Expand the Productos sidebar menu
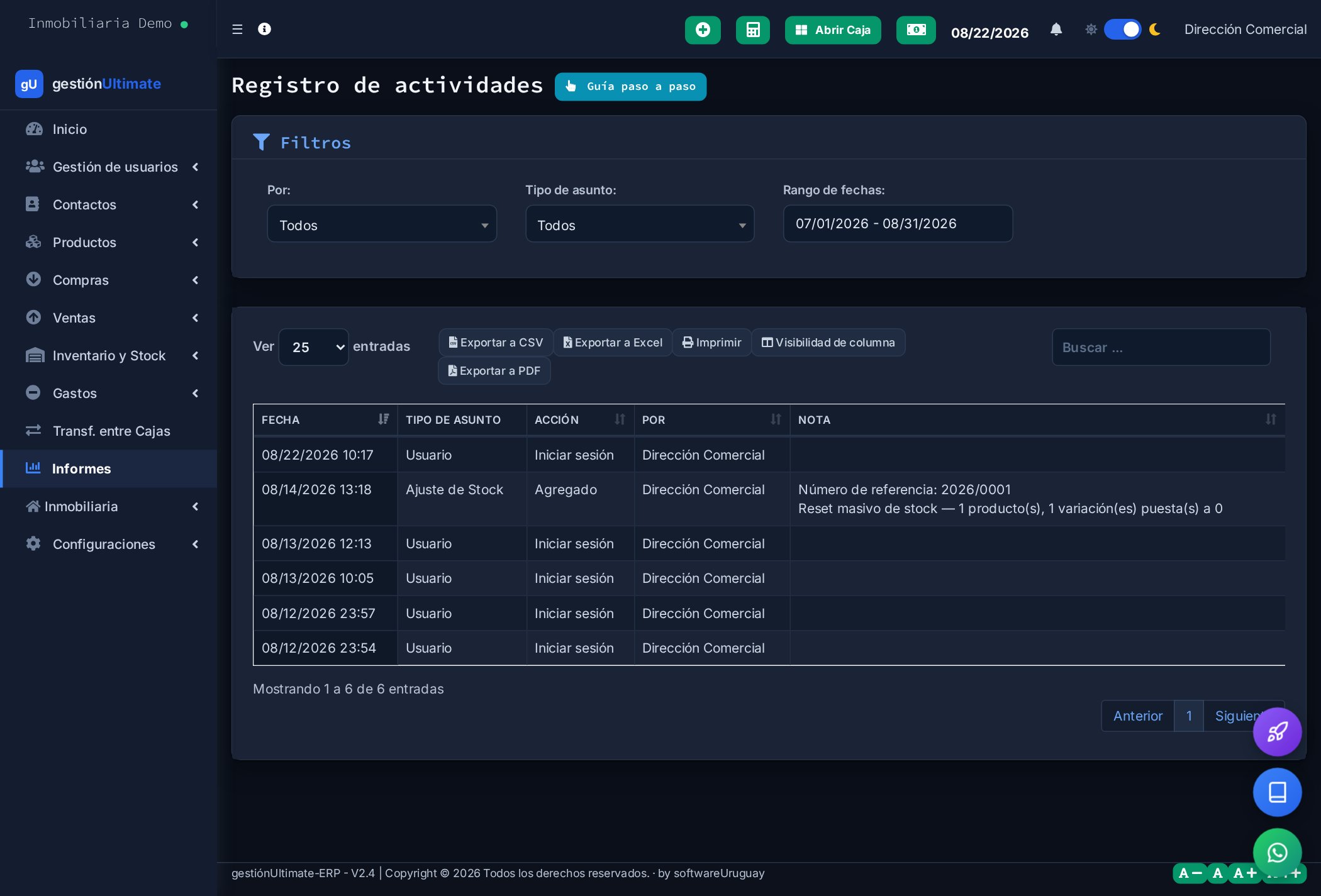Screen dimensions: 1321x896 (x=109, y=242)
